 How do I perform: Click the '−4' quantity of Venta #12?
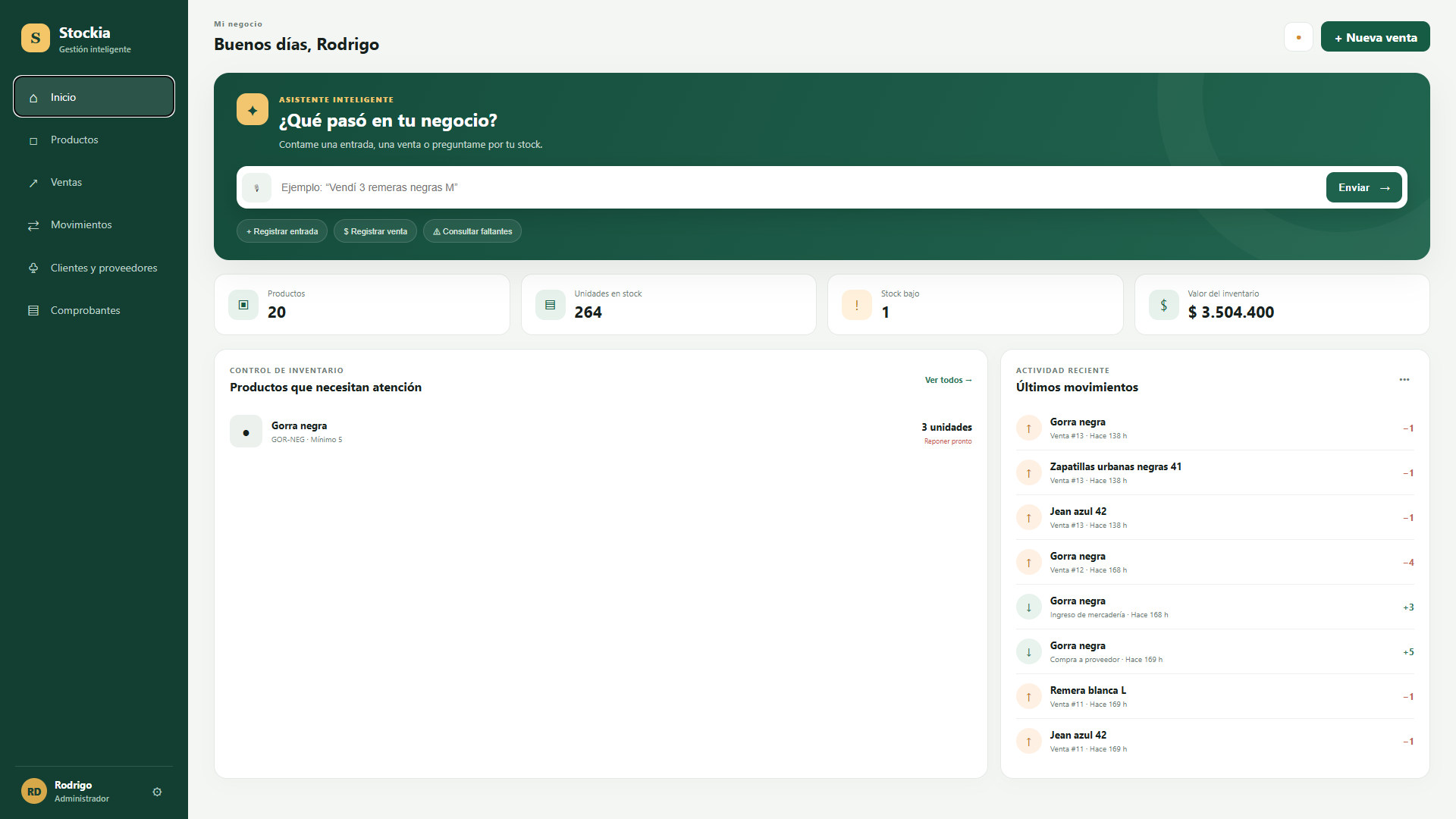point(1408,563)
